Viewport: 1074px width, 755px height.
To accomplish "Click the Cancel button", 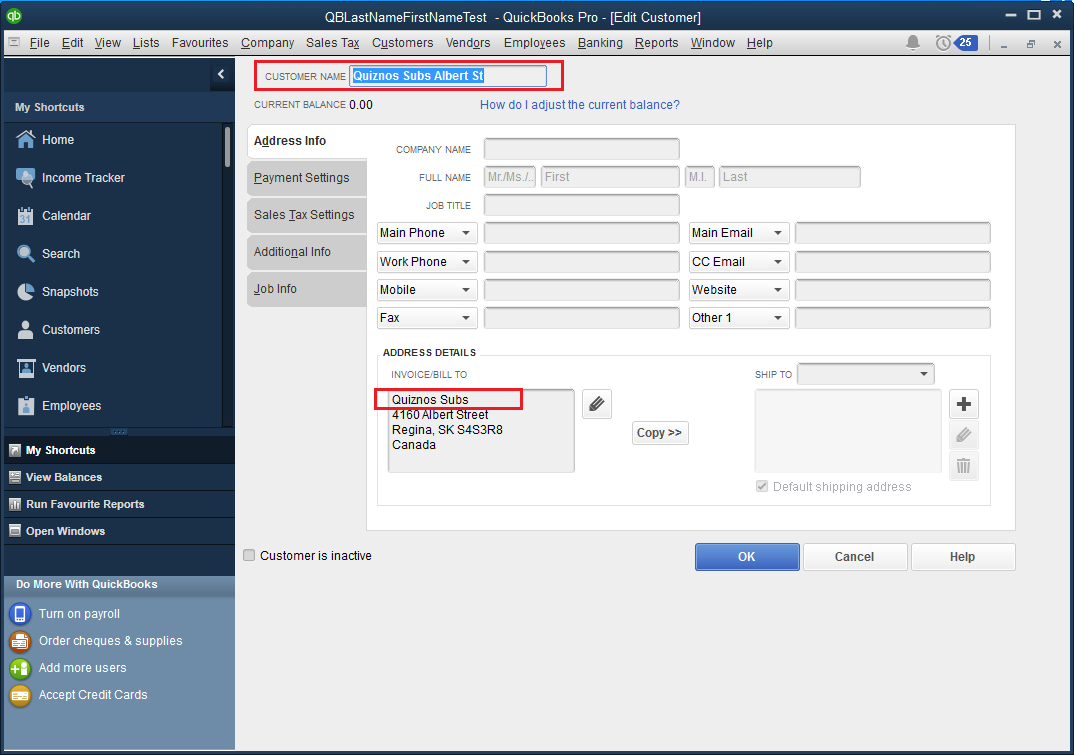I will click(855, 557).
